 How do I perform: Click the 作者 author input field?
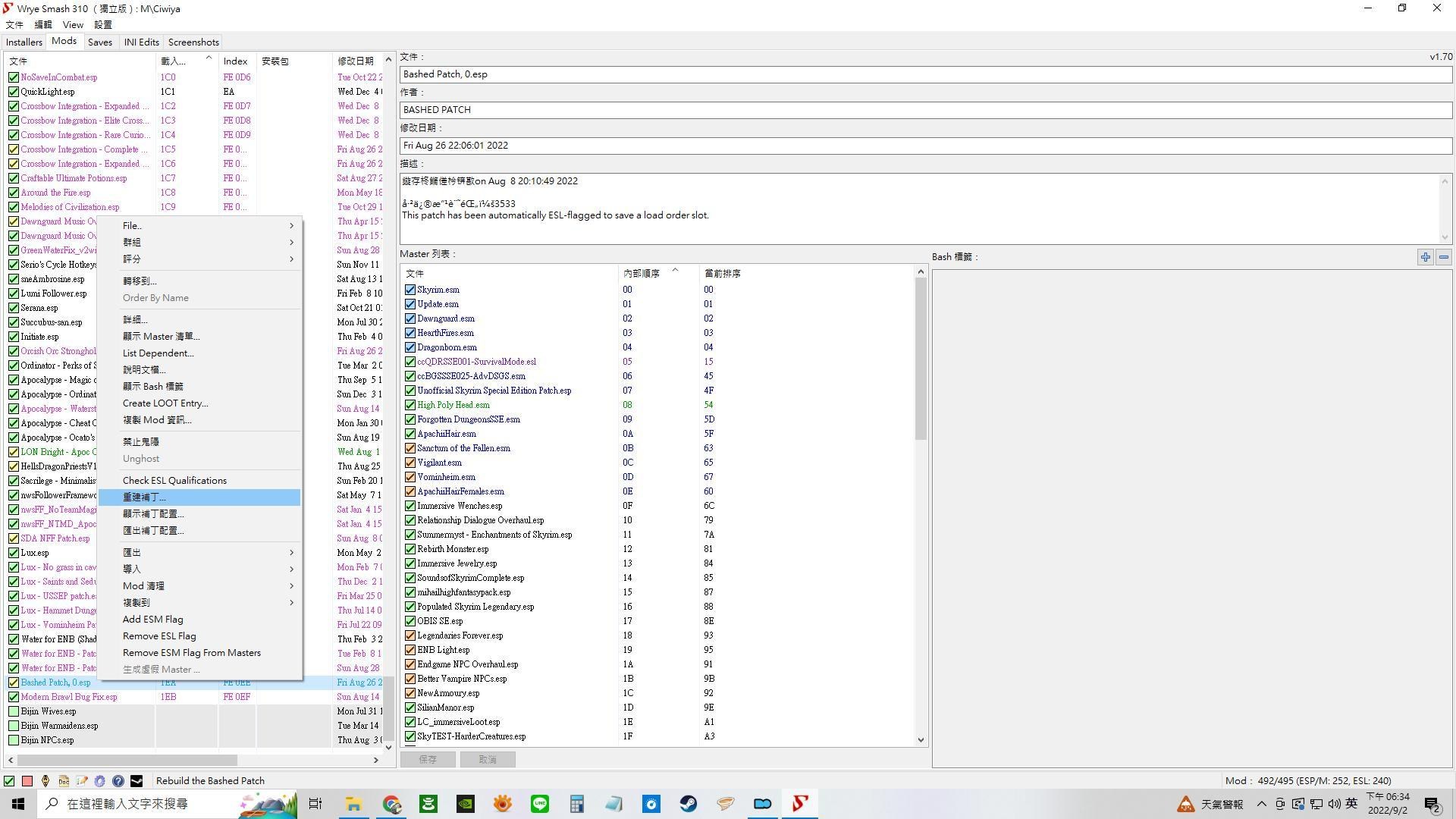pos(926,110)
